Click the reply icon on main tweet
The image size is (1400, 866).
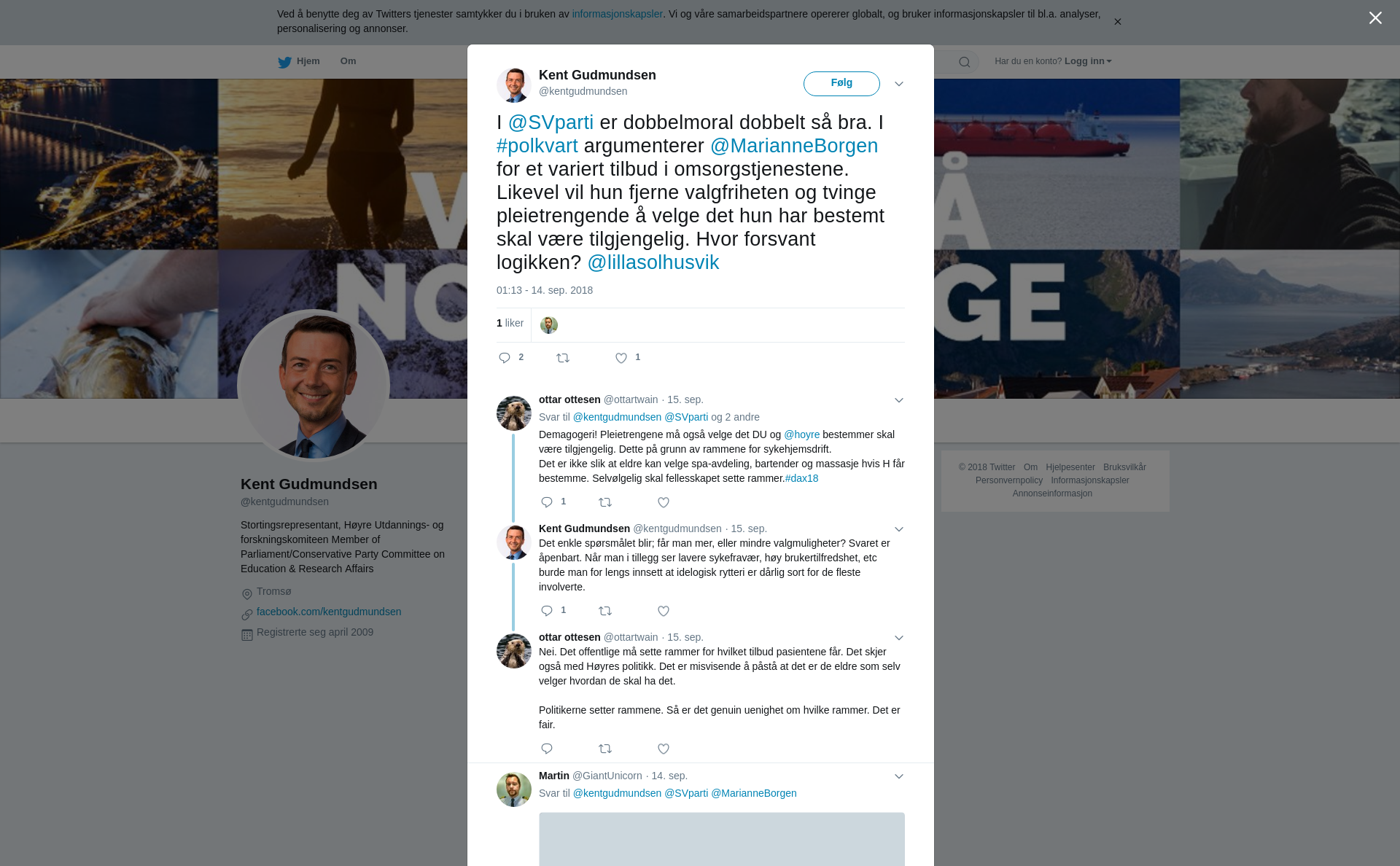(x=505, y=358)
